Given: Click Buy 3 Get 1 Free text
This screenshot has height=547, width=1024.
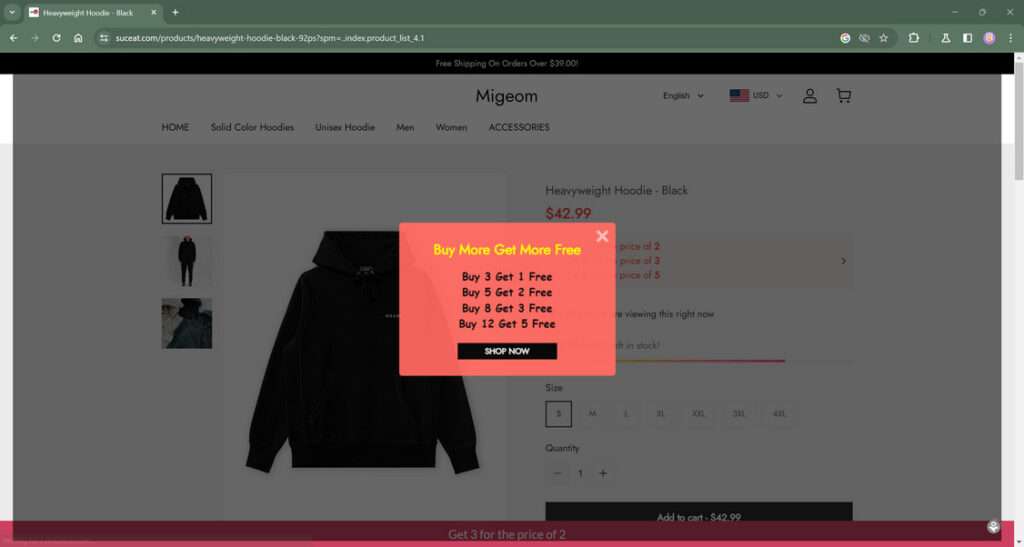Looking at the screenshot, I should (x=507, y=277).
